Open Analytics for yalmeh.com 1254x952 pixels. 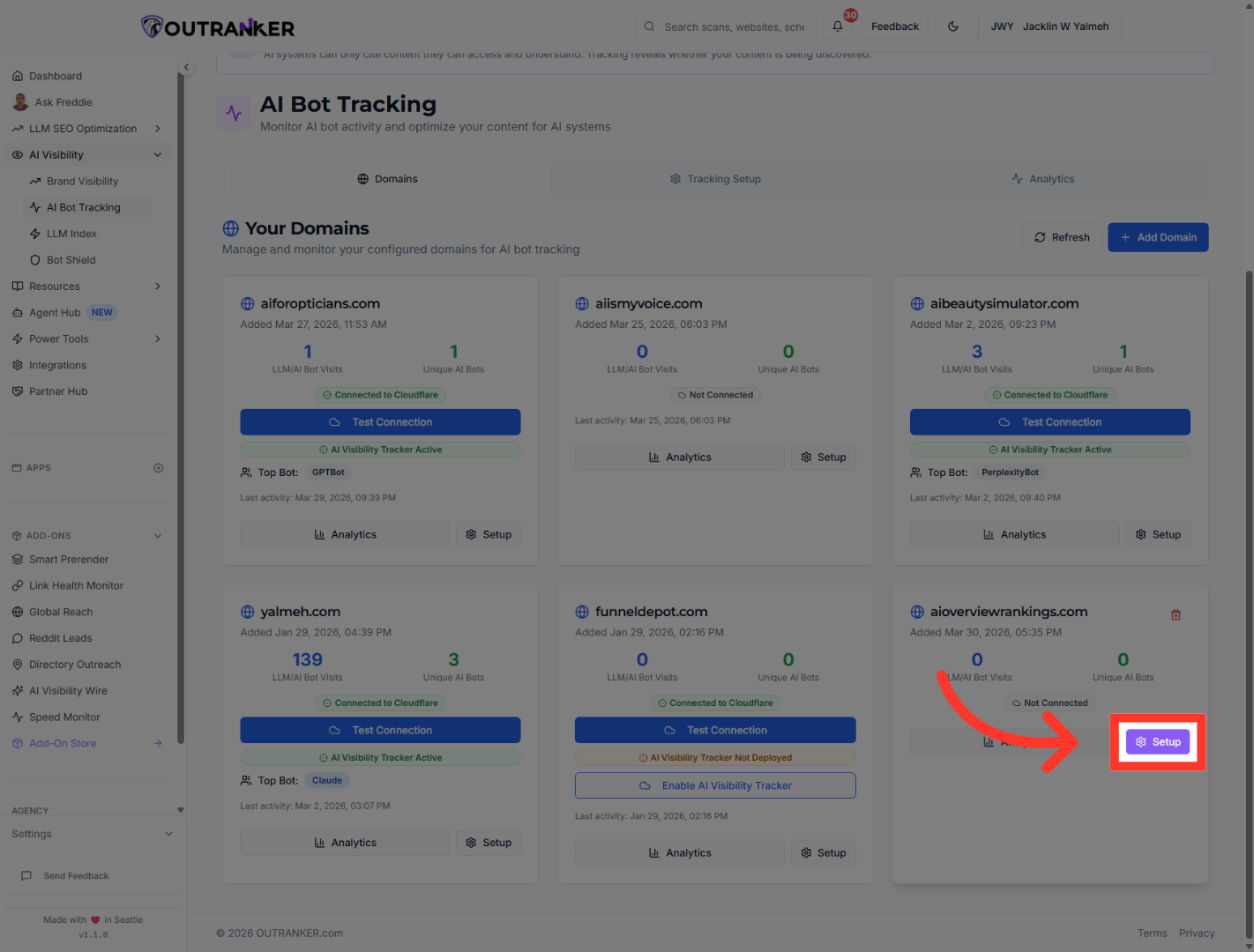point(345,843)
